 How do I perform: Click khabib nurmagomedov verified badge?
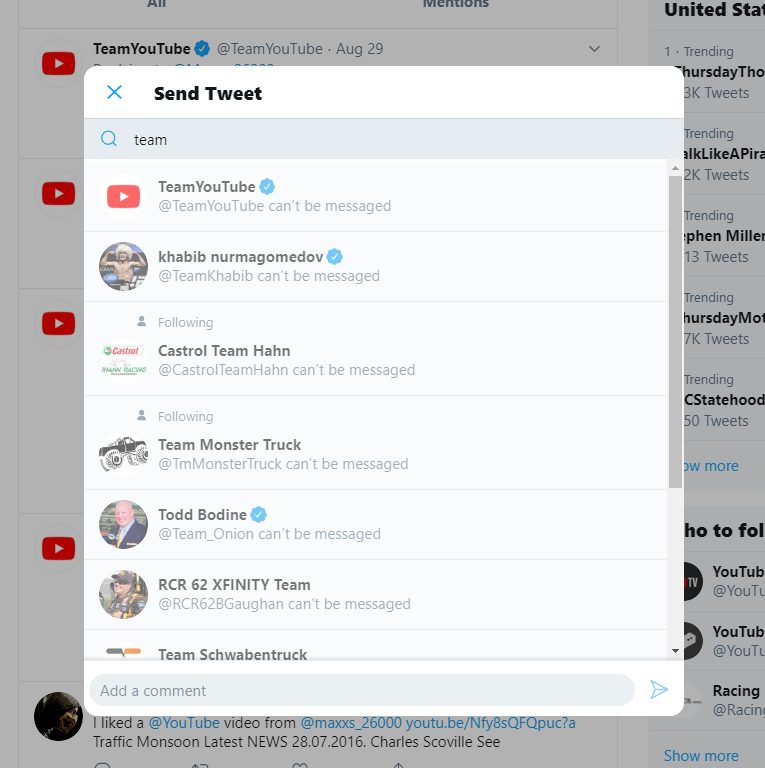[335, 257]
